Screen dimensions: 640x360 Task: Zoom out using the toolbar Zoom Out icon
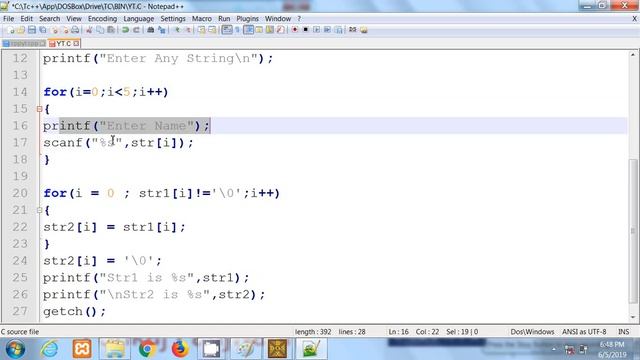pyautogui.click(x=188, y=30)
